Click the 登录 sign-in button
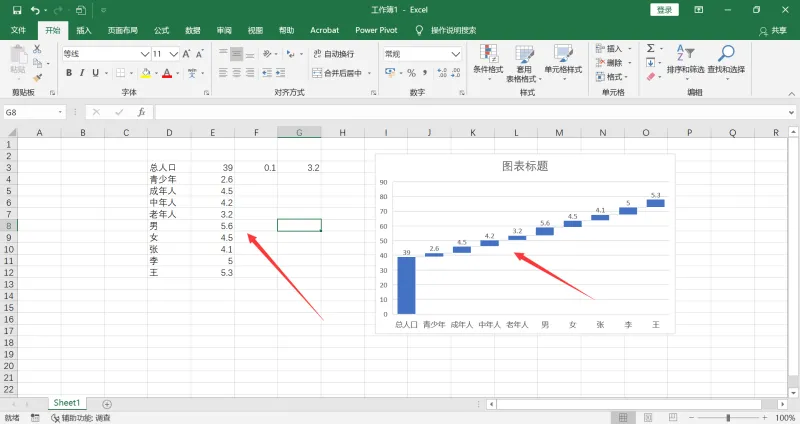Image resolution: width=800 pixels, height=424 pixels. (664, 10)
